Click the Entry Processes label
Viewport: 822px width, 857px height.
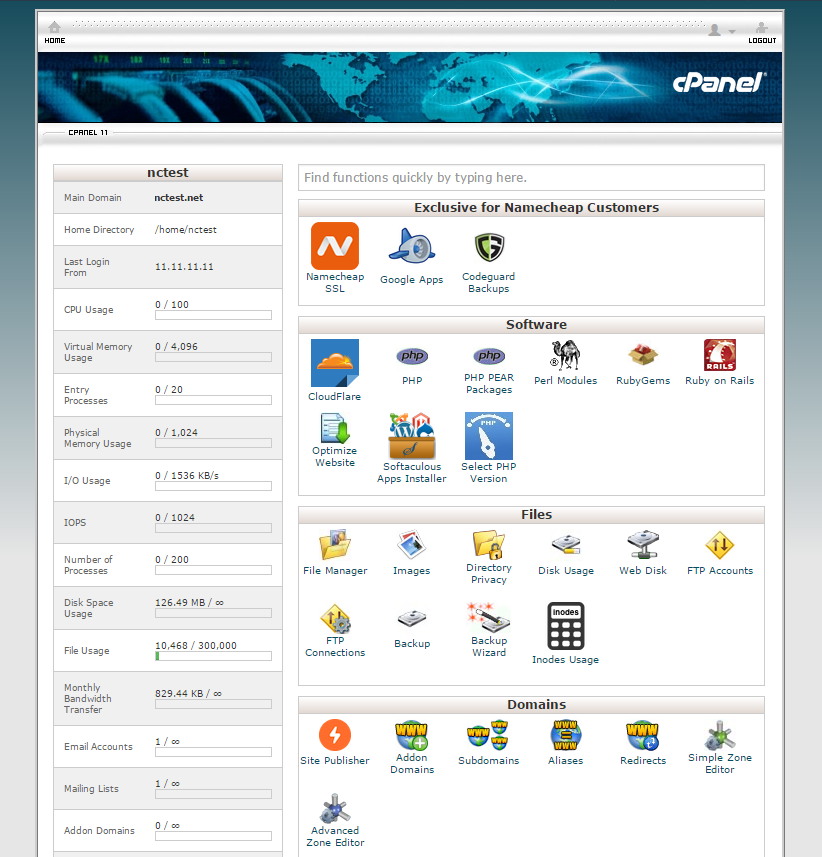click(86, 395)
